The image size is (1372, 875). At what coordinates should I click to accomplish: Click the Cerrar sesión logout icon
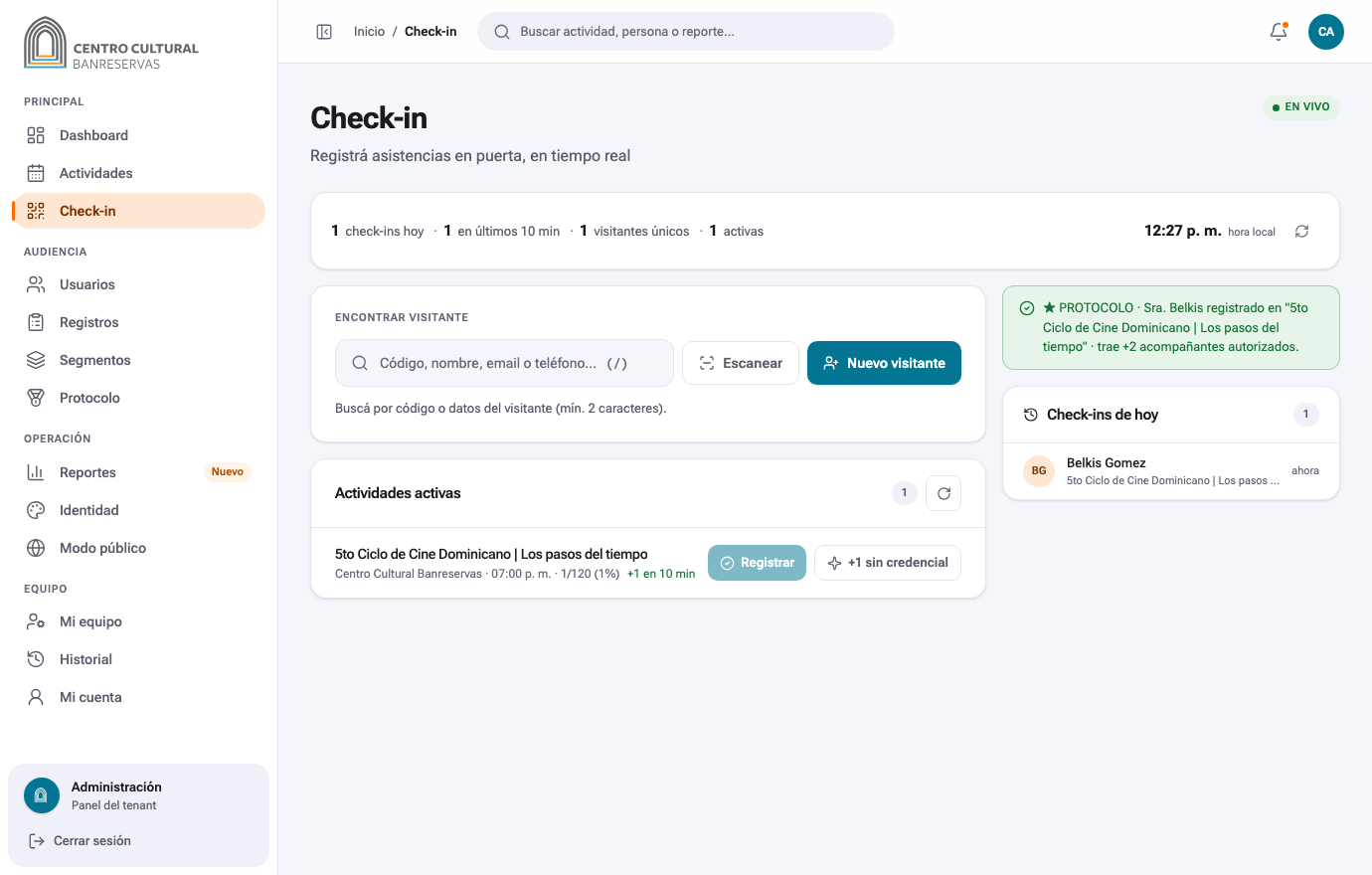coord(37,841)
